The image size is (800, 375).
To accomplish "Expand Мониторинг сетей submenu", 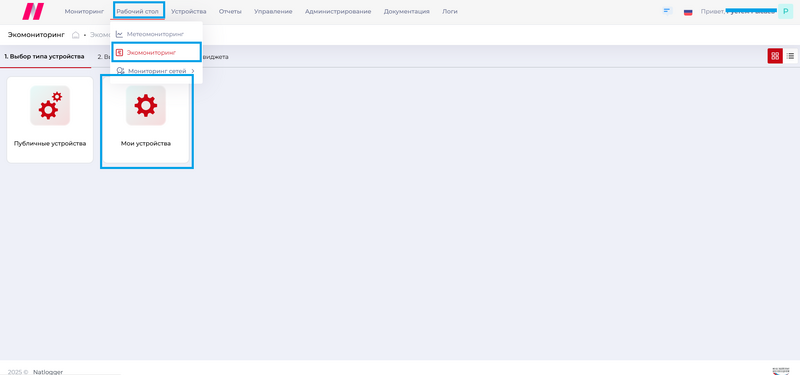I will pyautogui.click(x=156, y=71).
